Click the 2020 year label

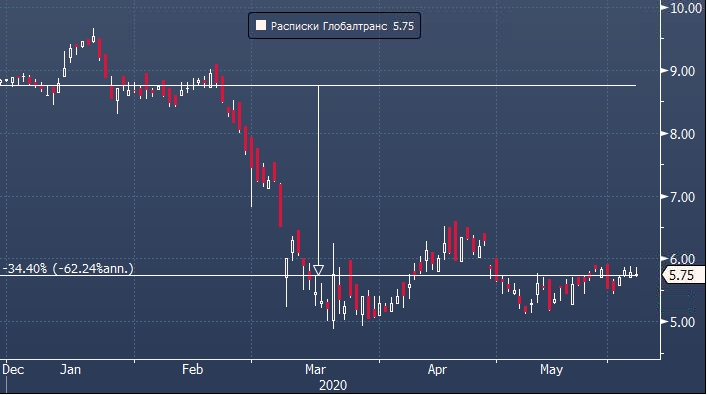click(x=333, y=386)
